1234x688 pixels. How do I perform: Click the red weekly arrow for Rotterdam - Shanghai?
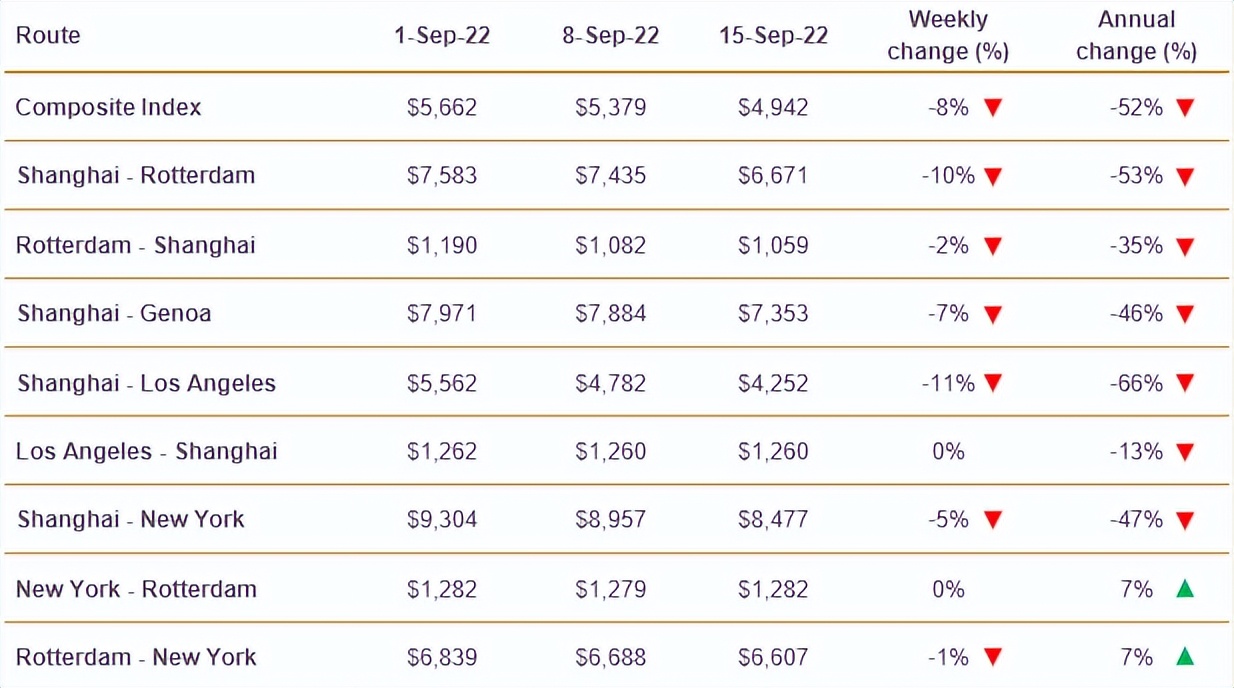coord(993,246)
